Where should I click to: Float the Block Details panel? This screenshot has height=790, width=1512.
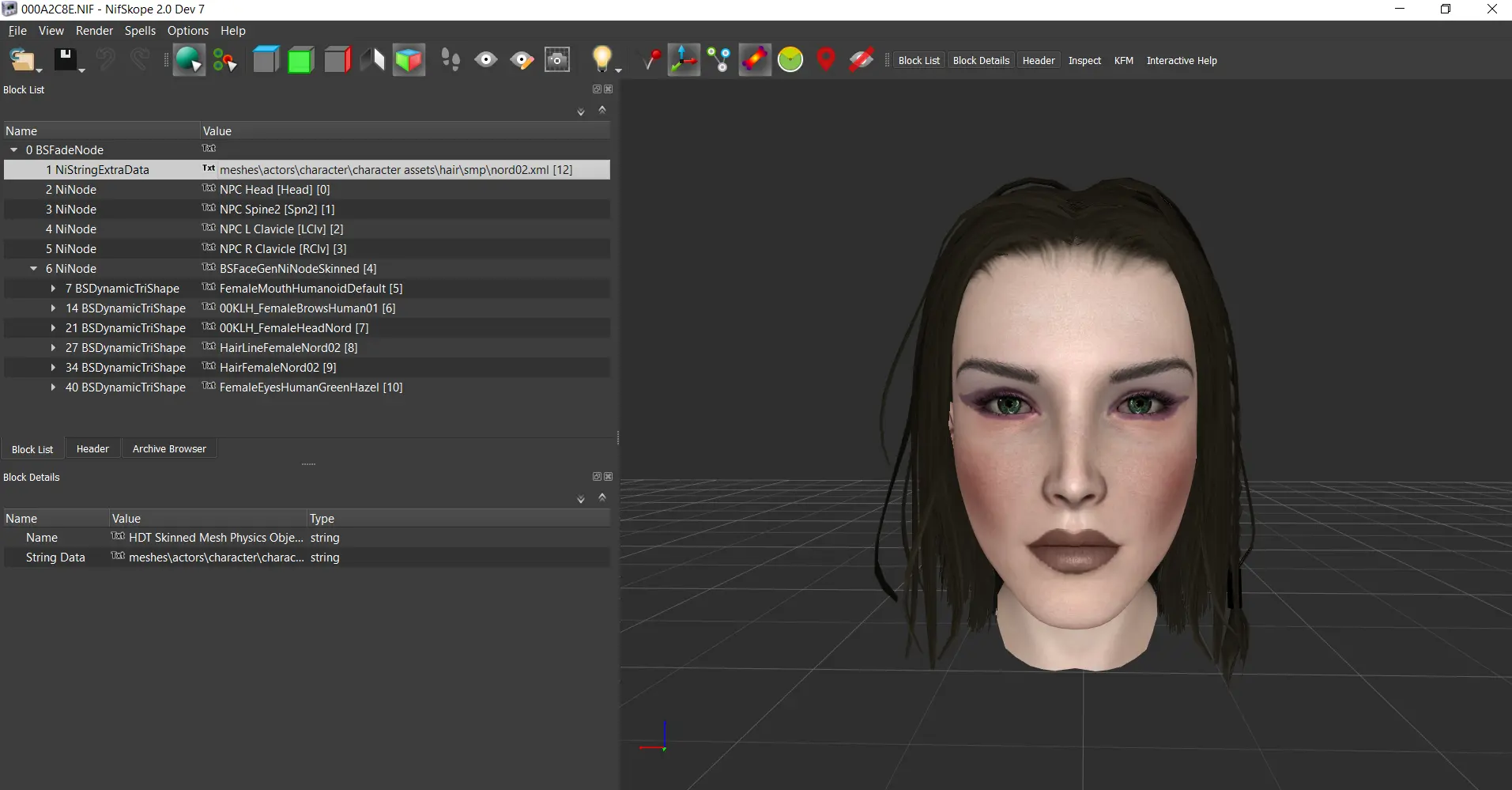click(x=598, y=477)
